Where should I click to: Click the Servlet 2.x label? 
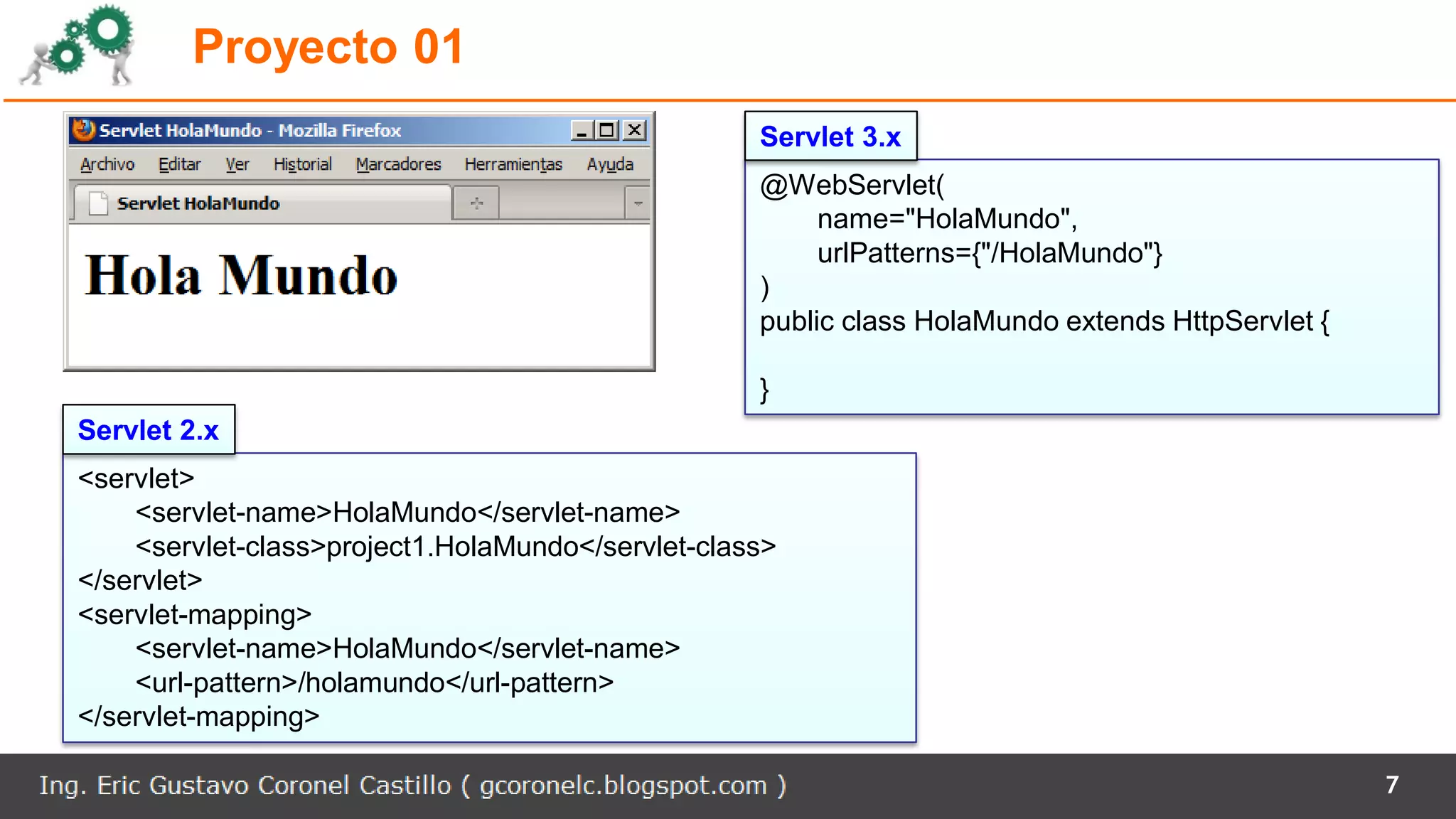149,430
